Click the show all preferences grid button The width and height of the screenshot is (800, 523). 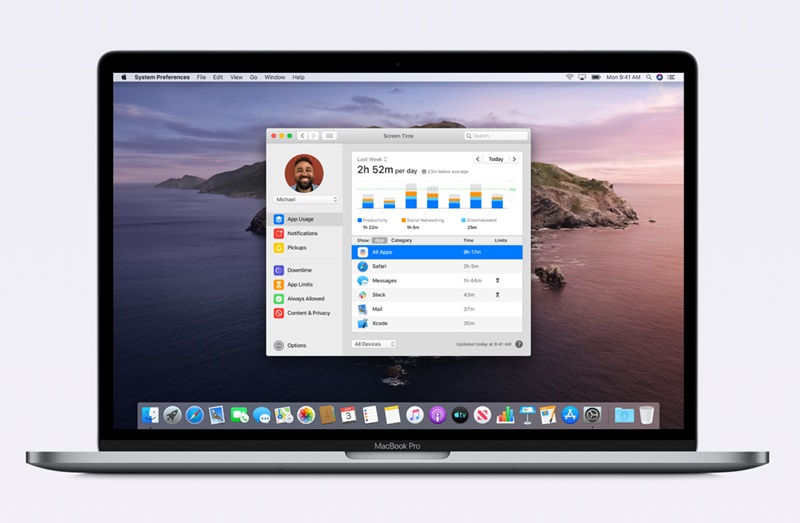click(330, 135)
